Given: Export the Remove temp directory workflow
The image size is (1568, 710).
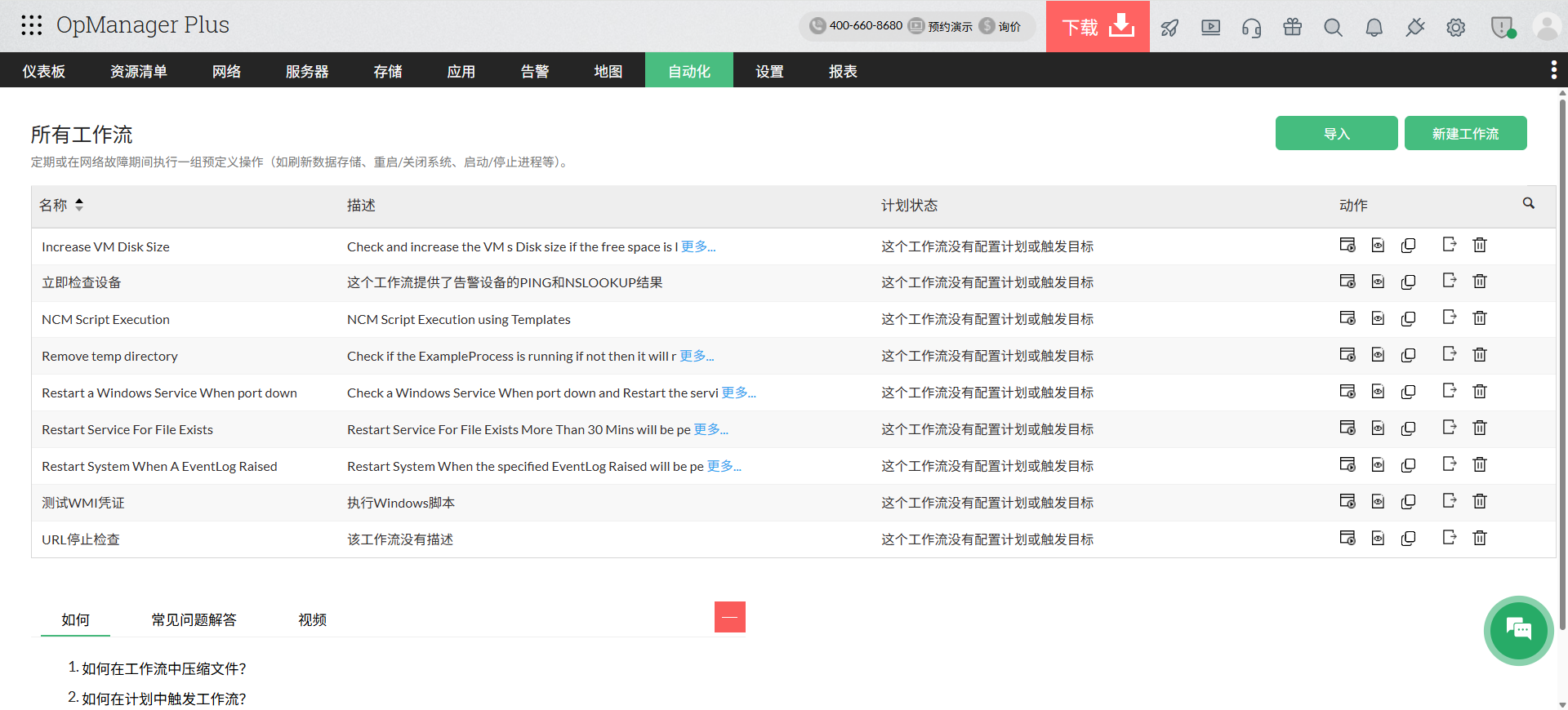Looking at the screenshot, I should pyautogui.click(x=1449, y=354).
